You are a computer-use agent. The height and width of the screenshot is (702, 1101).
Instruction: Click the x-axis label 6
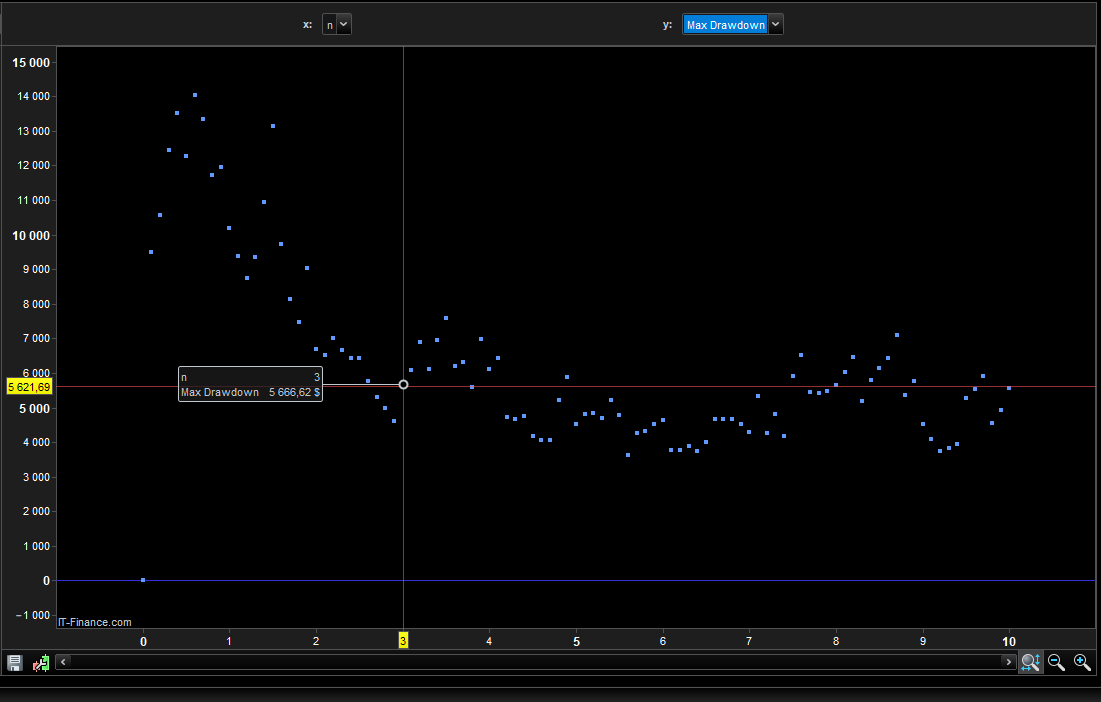pos(663,642)
